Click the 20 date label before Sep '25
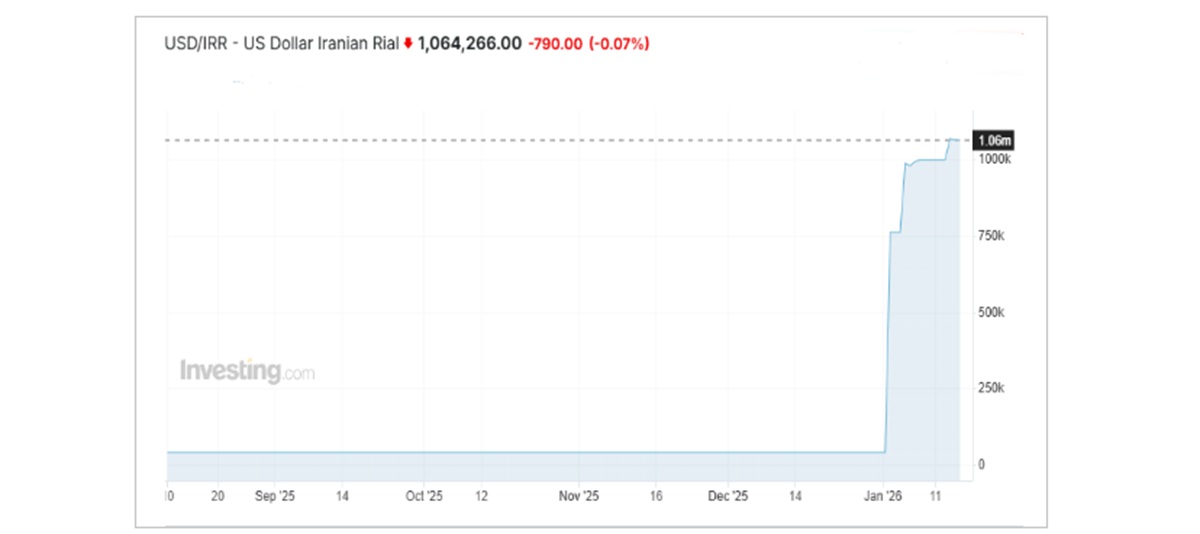 (218, 495)
